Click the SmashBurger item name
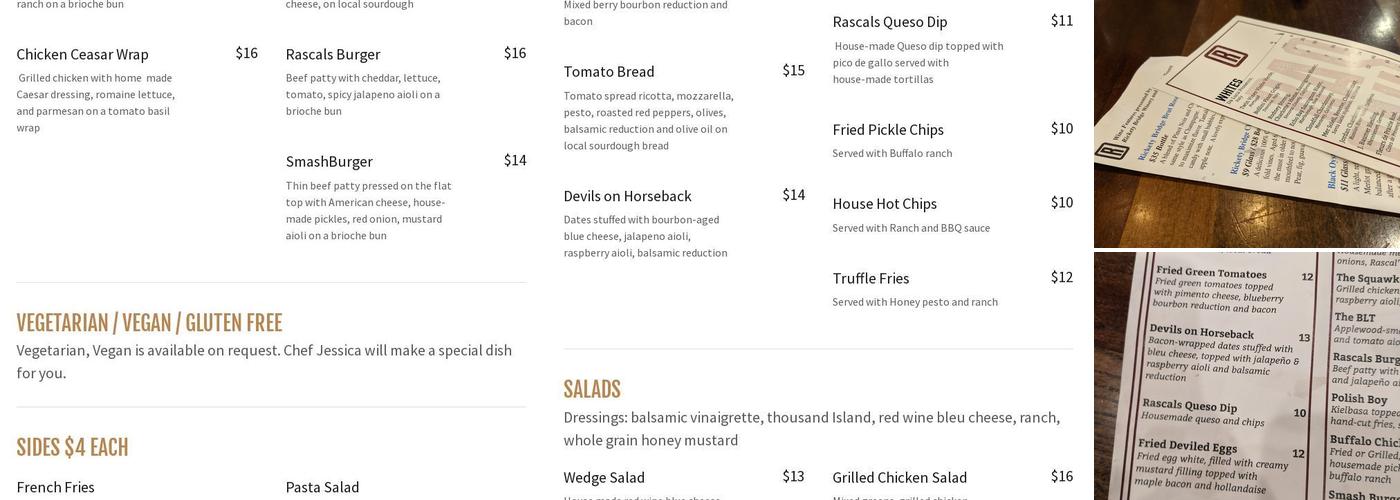 (x=329, y=161)
